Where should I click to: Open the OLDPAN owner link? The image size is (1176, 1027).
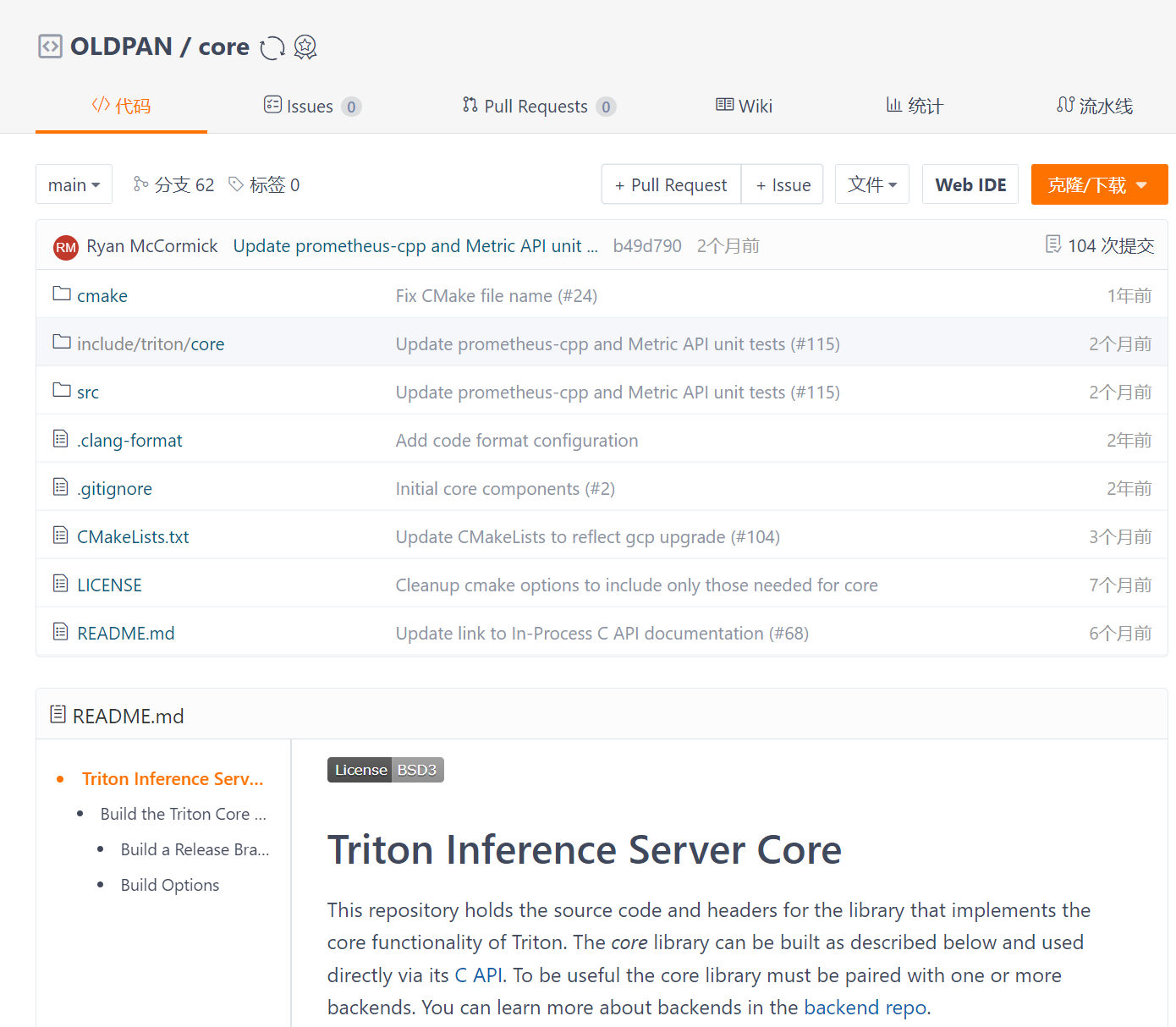[x=121, y=47]
